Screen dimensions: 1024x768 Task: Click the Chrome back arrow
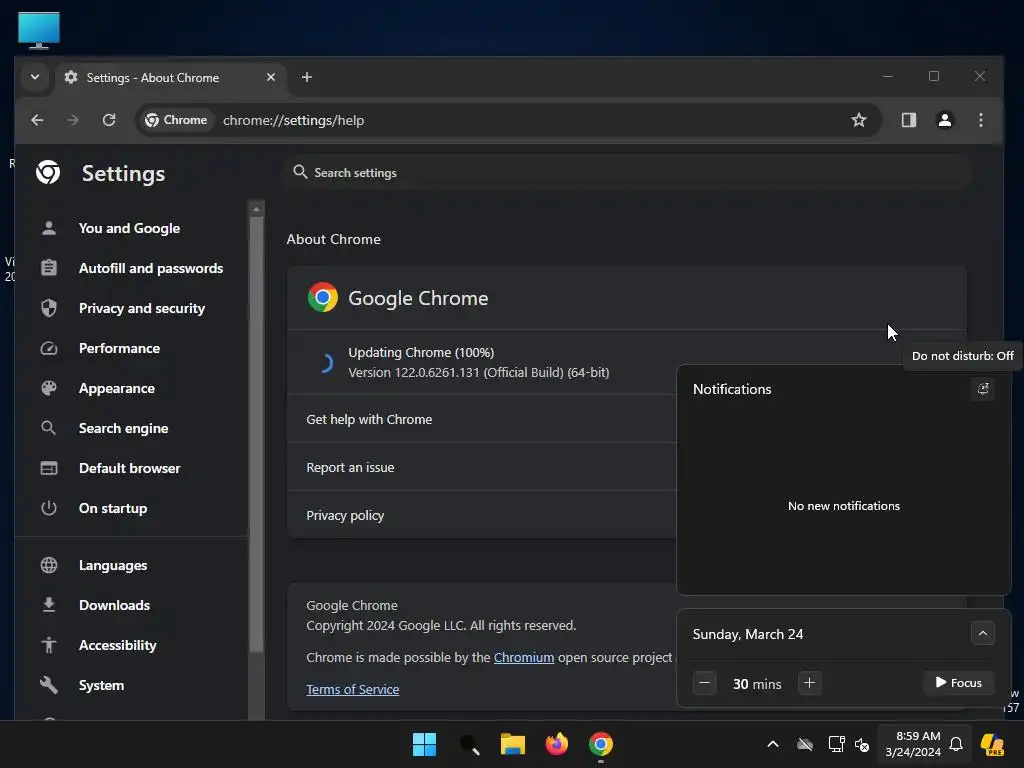[37, 120]
